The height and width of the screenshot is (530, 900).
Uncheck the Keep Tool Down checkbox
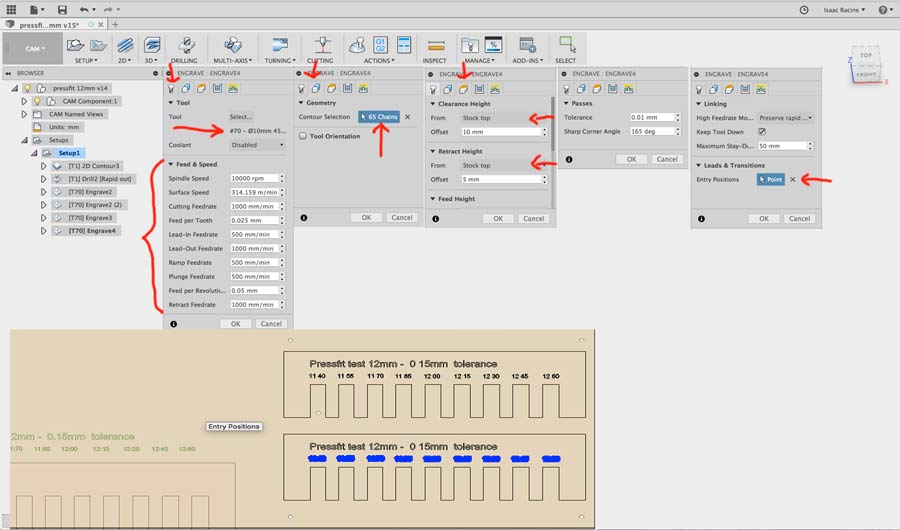coord(762,131)
